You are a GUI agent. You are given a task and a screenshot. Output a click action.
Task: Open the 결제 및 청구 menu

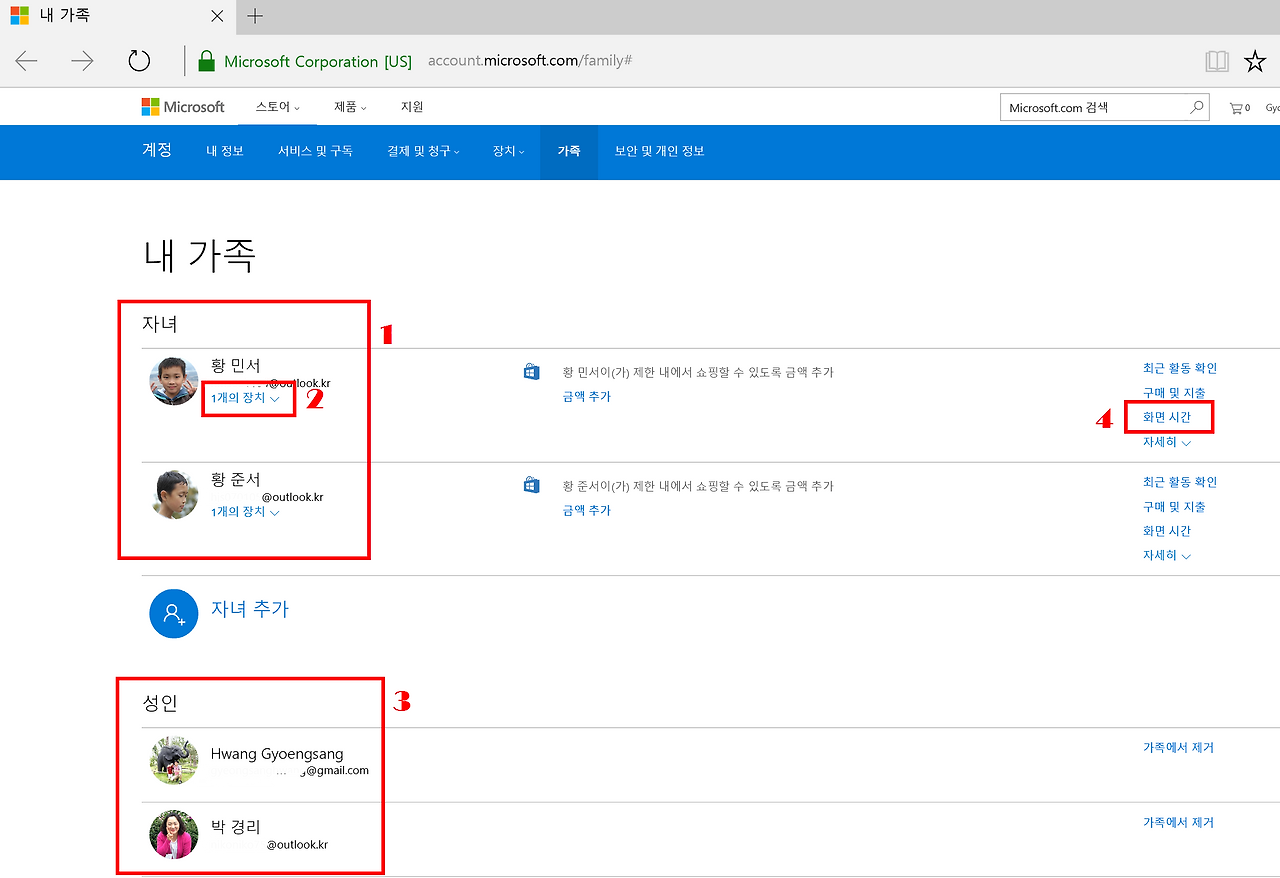click(x=423, y=151)
